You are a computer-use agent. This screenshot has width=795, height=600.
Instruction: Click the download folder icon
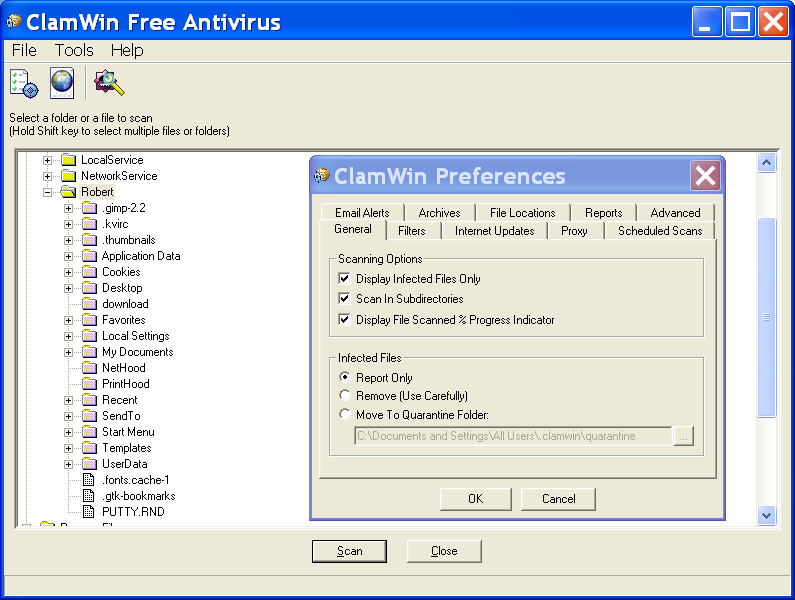point(90,304)
